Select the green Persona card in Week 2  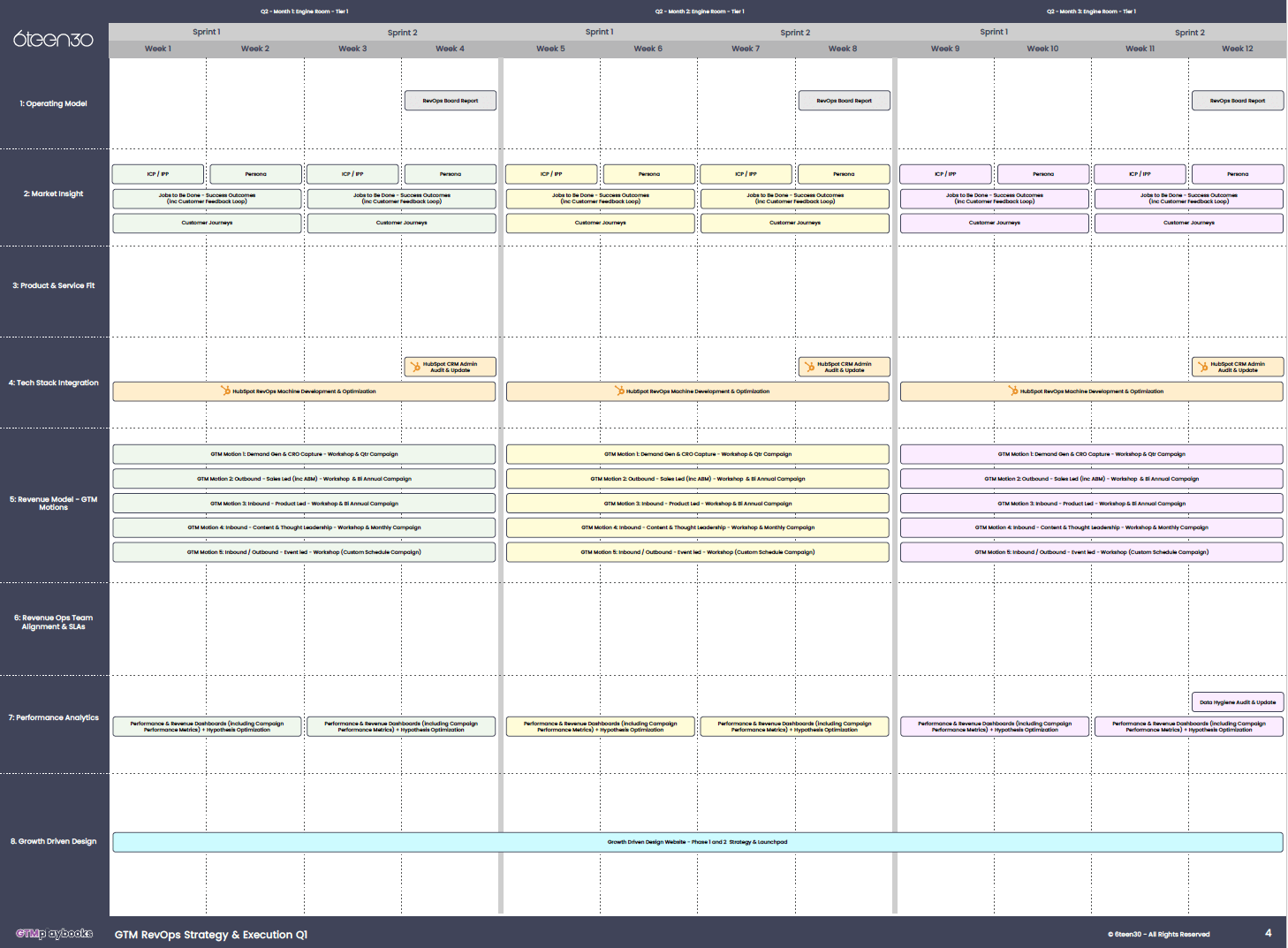[255, 174]
